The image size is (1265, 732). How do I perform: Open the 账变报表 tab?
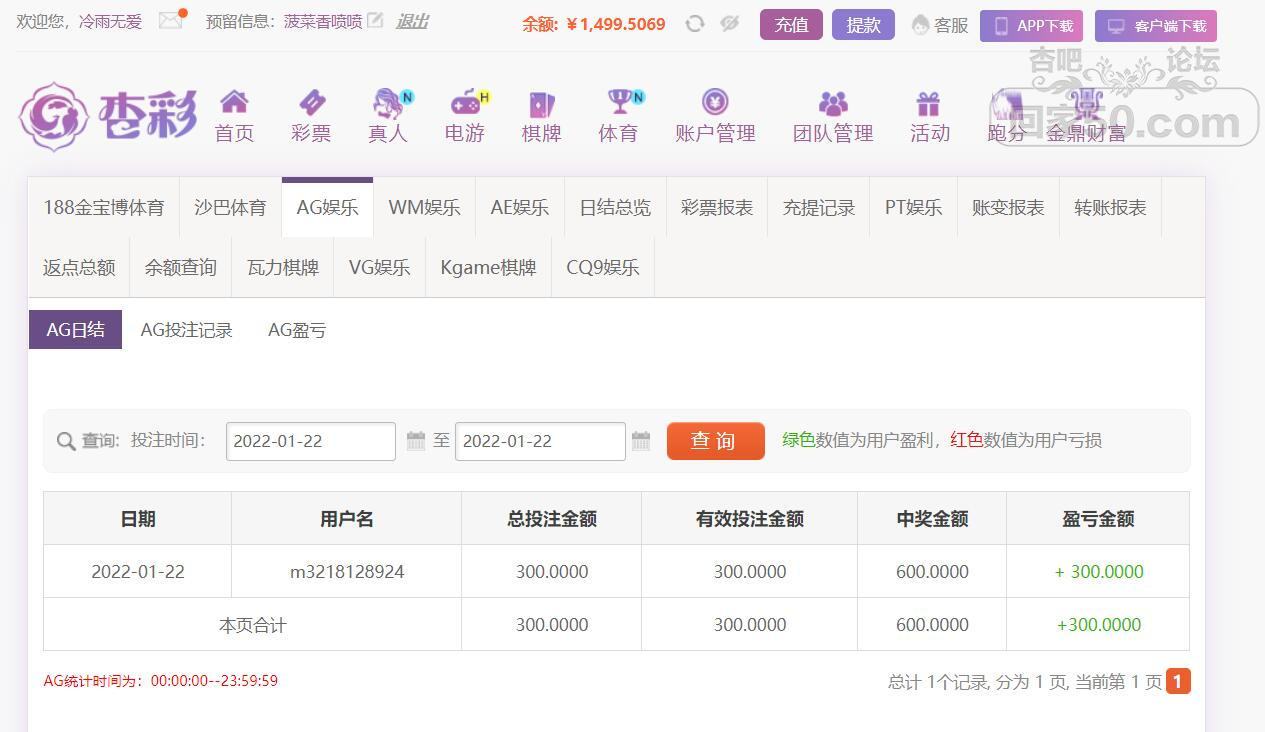click(x=1008, y=208)
